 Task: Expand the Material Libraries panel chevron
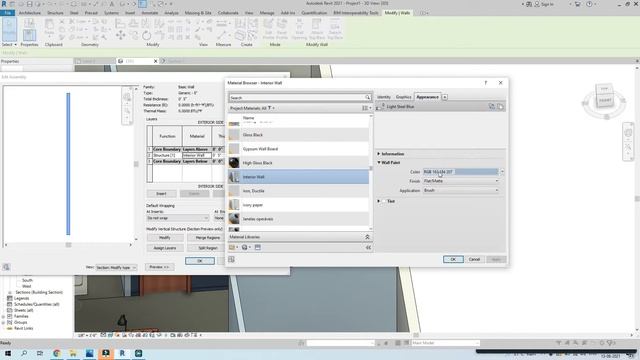(x=367, y=237)
